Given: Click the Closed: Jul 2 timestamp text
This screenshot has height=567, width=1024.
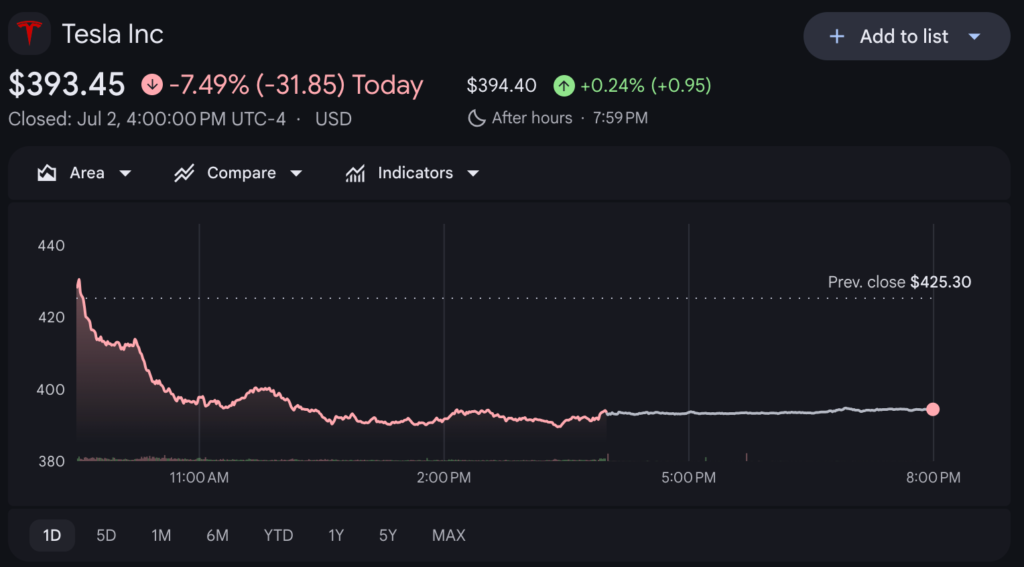Looking at the screenshot, I should point(147,120).
